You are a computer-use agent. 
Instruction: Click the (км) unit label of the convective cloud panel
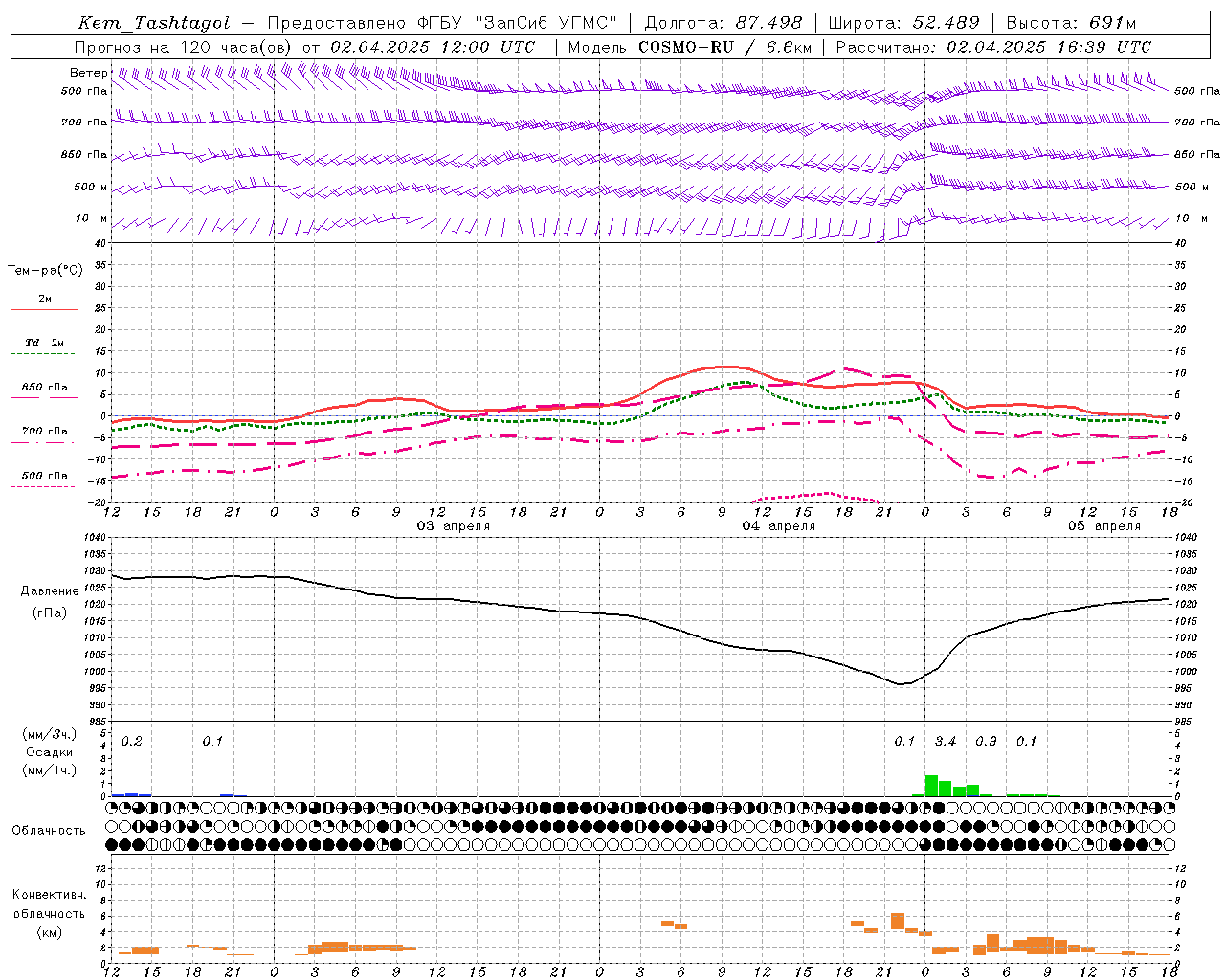[x=49, y=931]
